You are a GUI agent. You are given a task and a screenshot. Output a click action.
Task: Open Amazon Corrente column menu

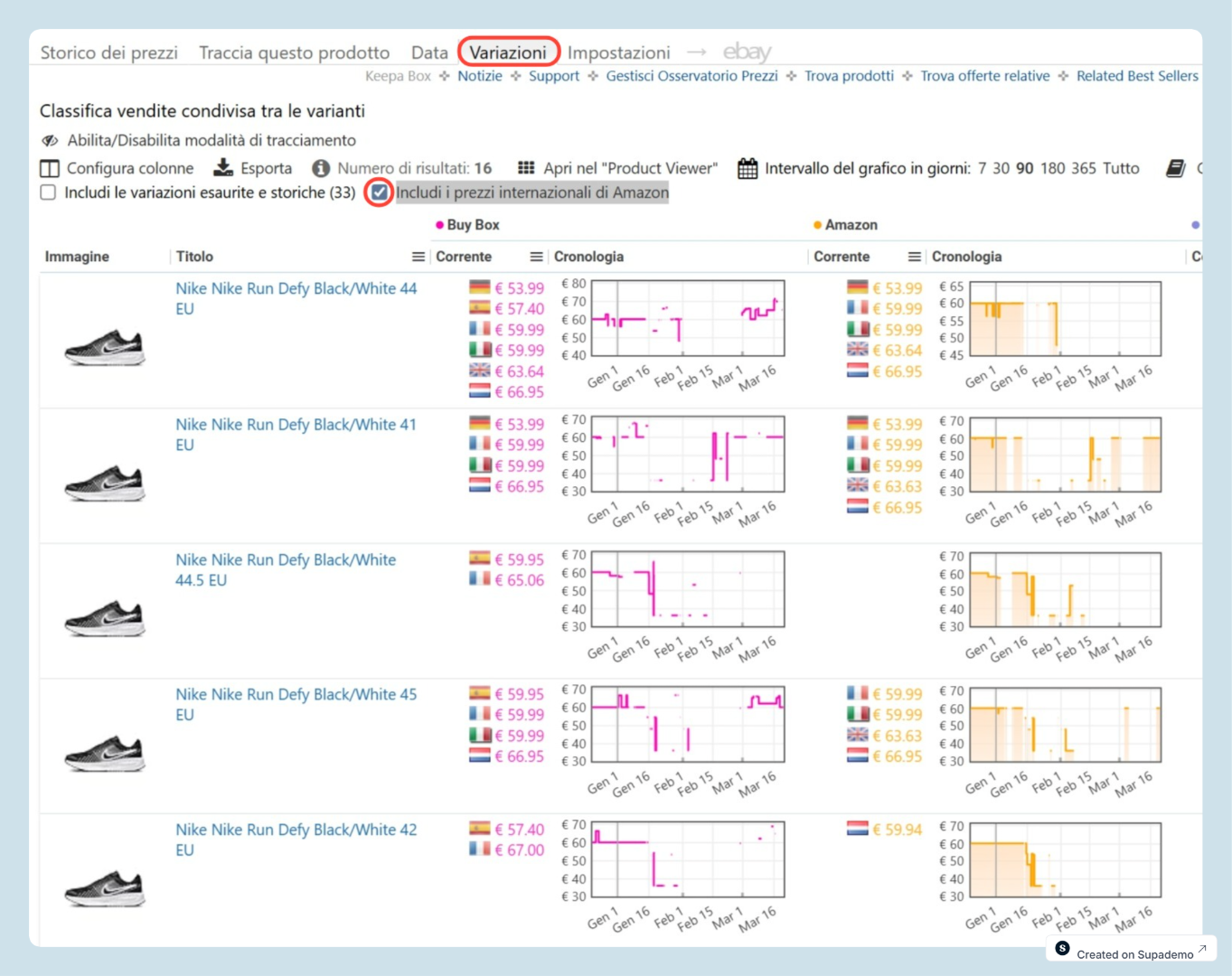(x=914, y=257)
